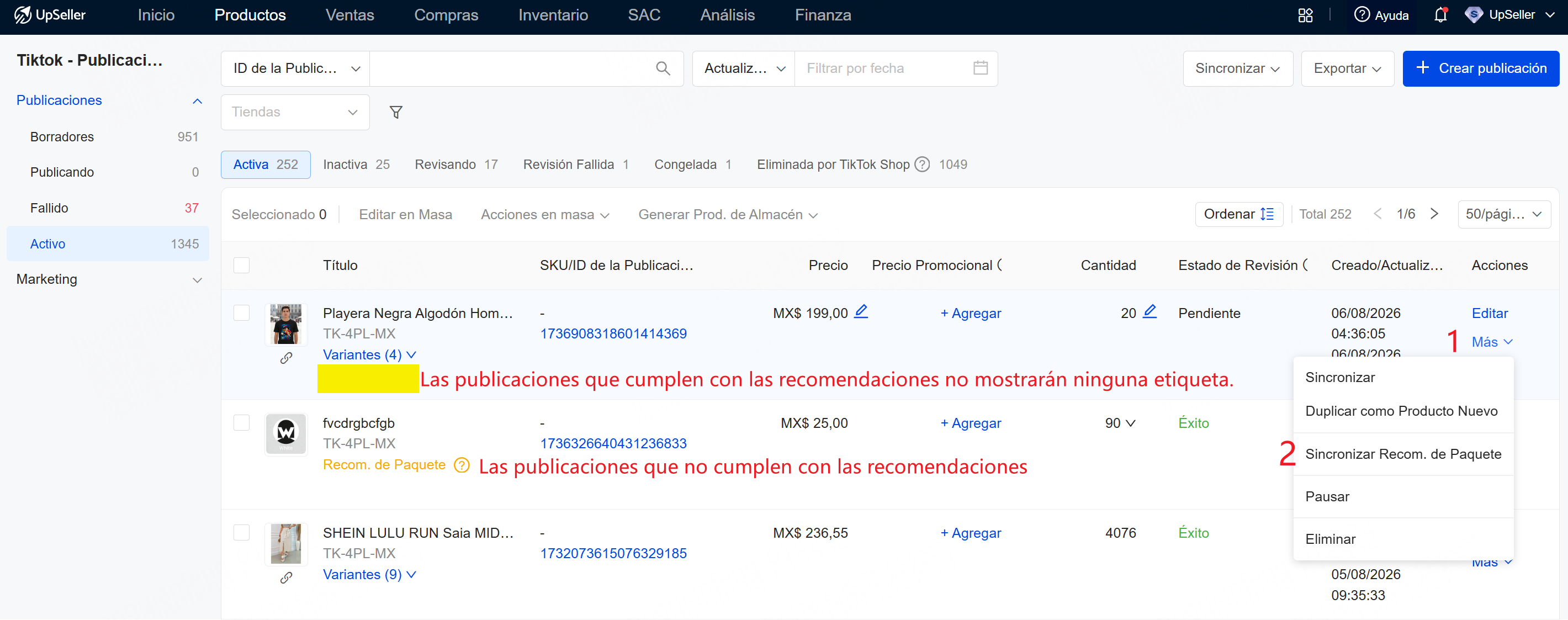
Task: Open the Compras top menu
Action: 446,15
